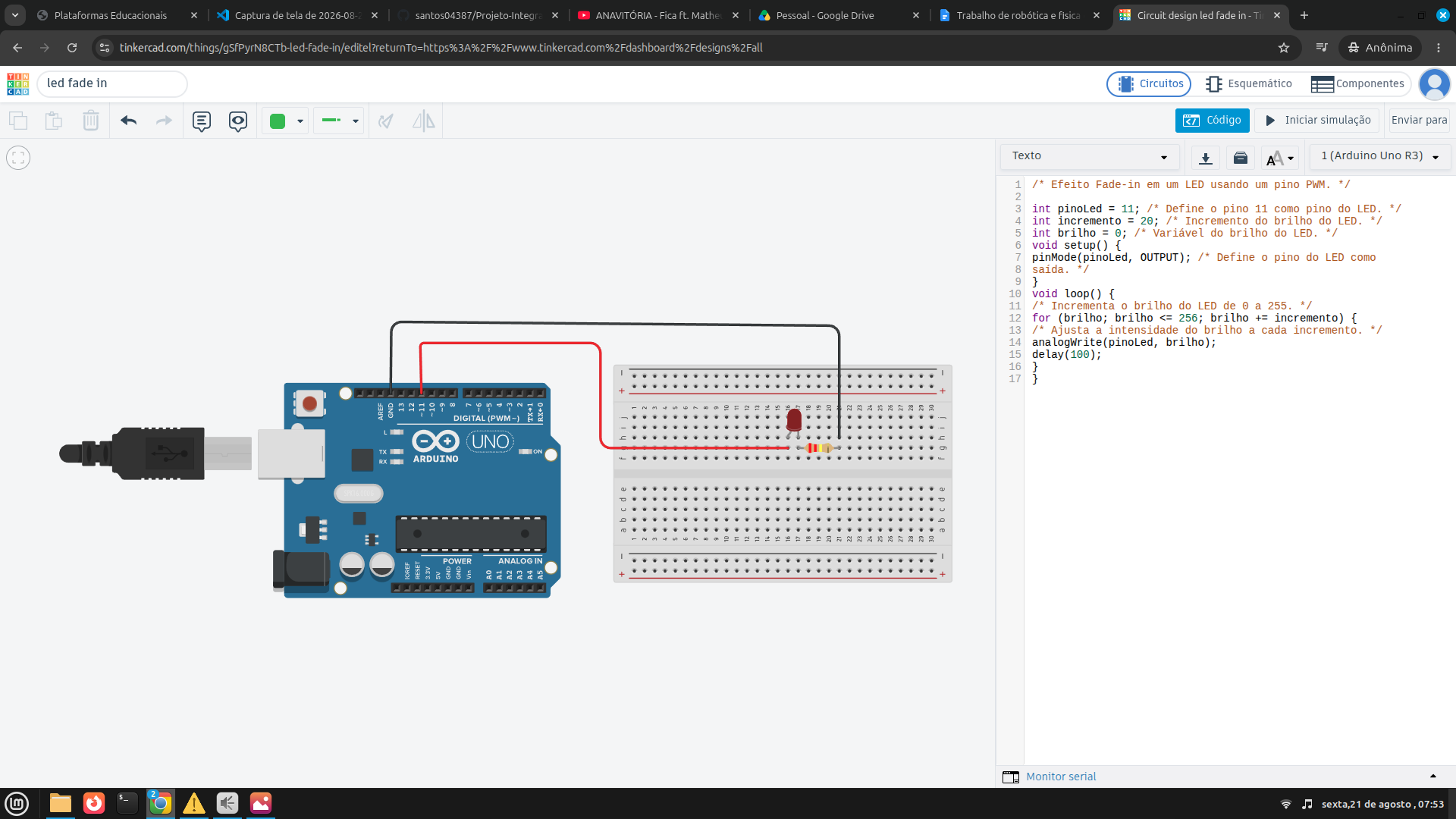Click the address bar URL

pyautogui.click(x=441, y=48)
